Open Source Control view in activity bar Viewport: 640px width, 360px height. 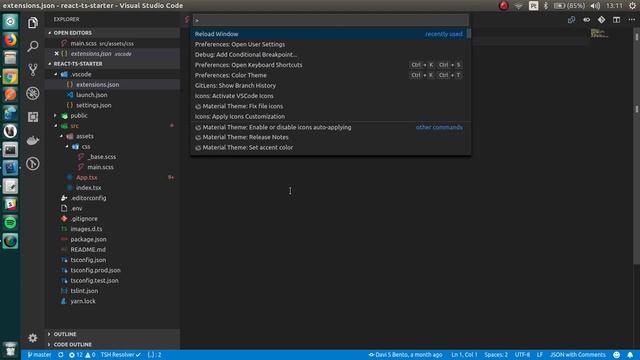[x=33, y=70]
